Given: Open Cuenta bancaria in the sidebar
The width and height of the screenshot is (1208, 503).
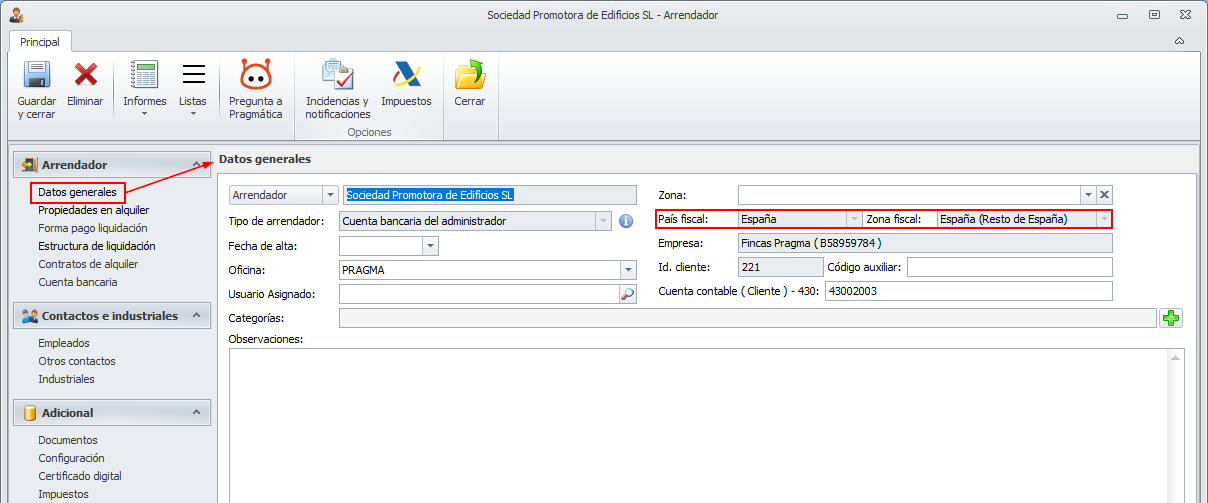Looking at the screenshot, I should (78, 282).
